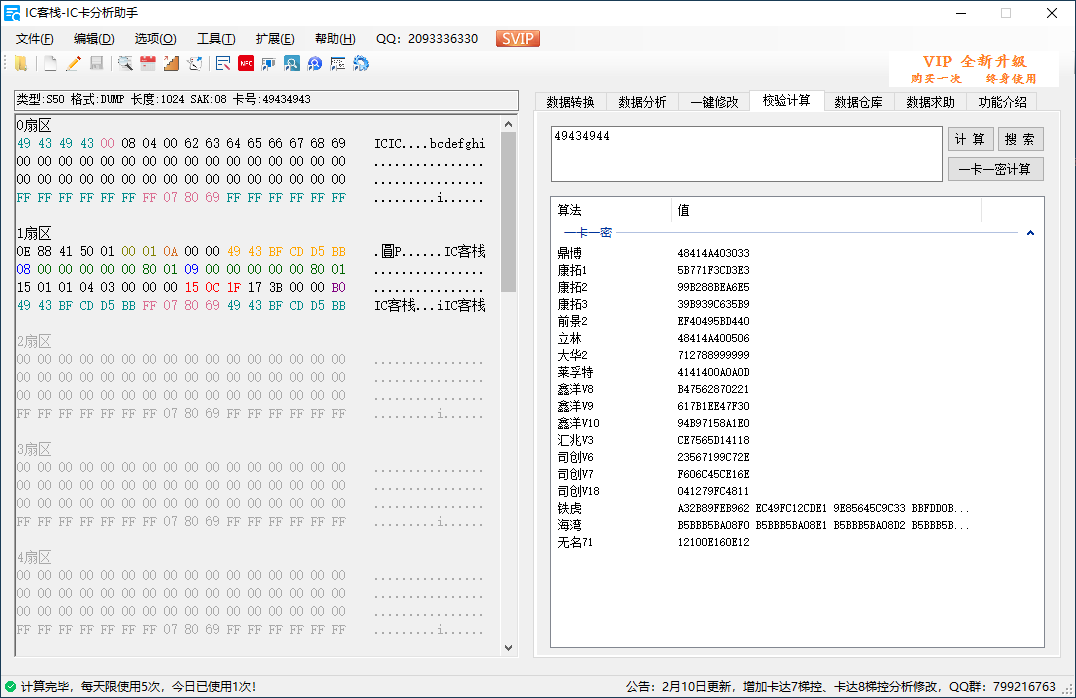
Task: Switch to the 数据转换 tab
Action: coord(570,102)
